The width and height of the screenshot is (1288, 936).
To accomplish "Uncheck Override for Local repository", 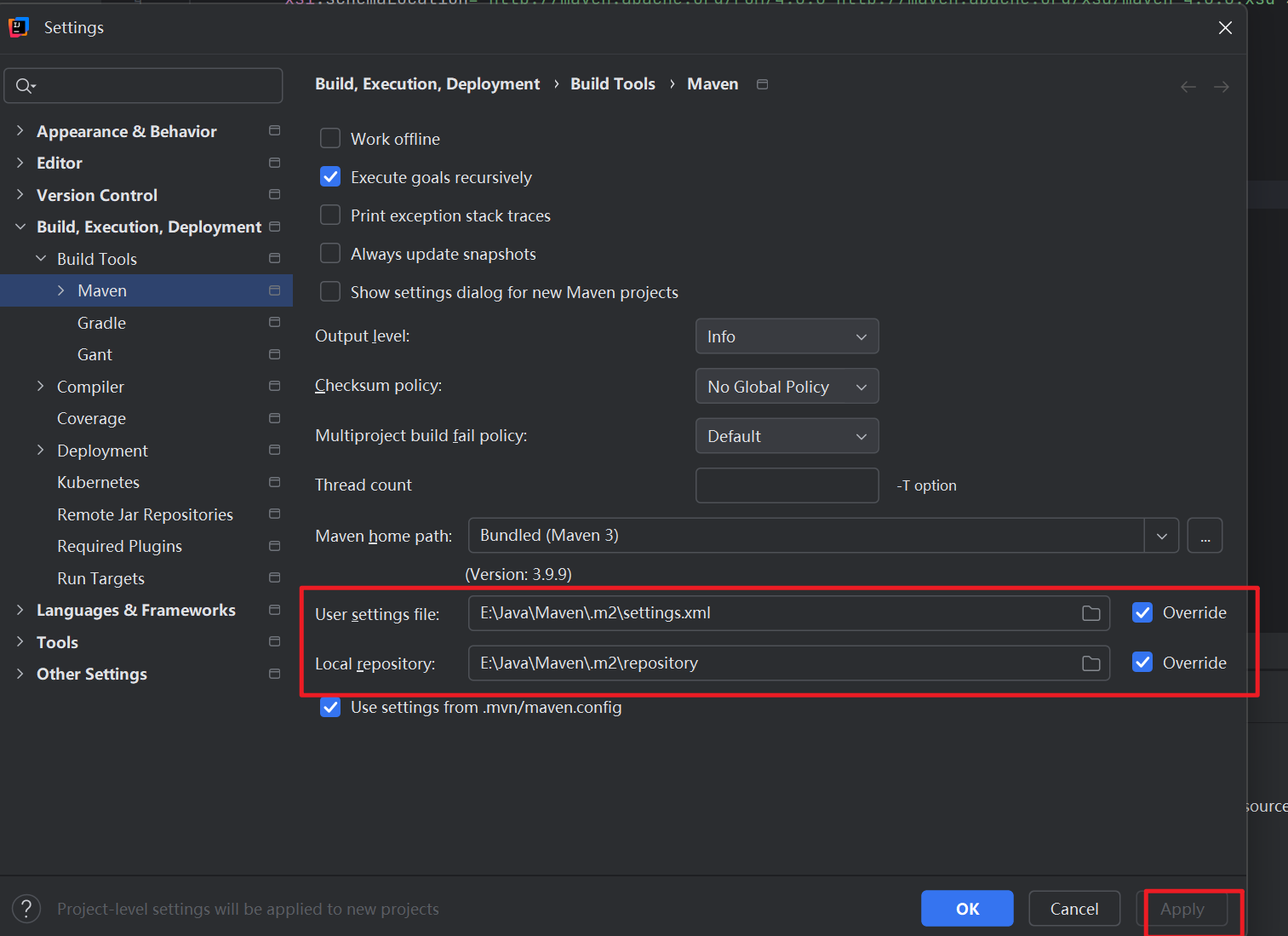I will [1142, 663].
